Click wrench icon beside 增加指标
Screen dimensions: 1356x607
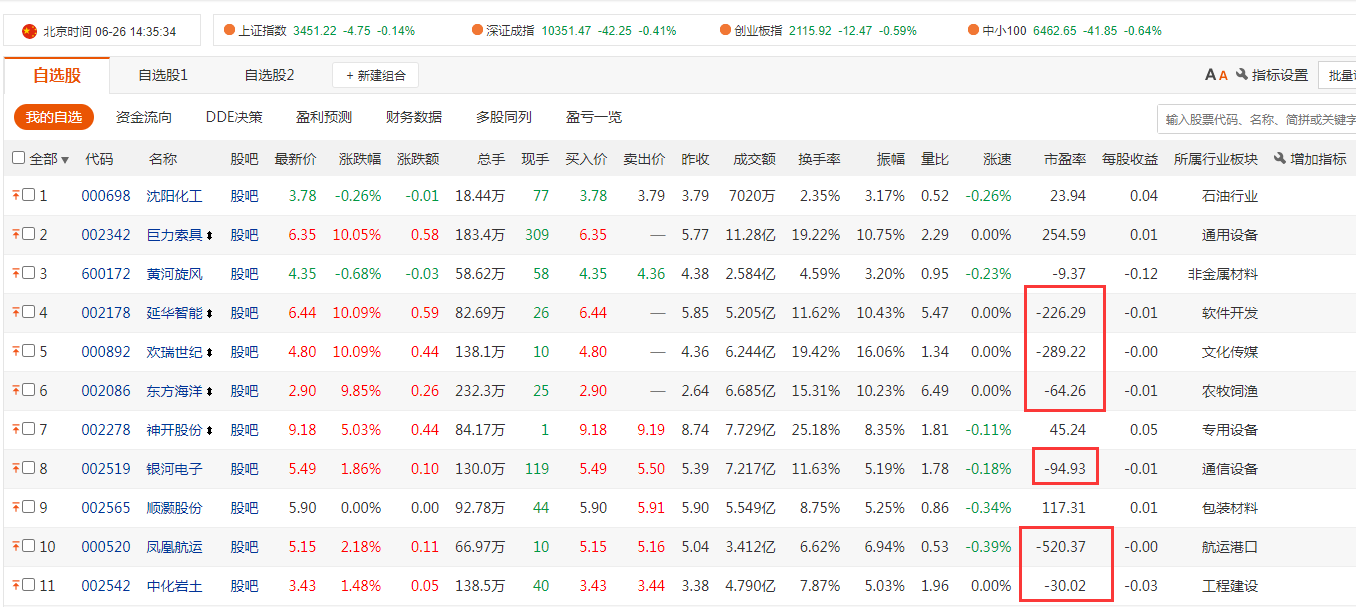[1280, 158]
